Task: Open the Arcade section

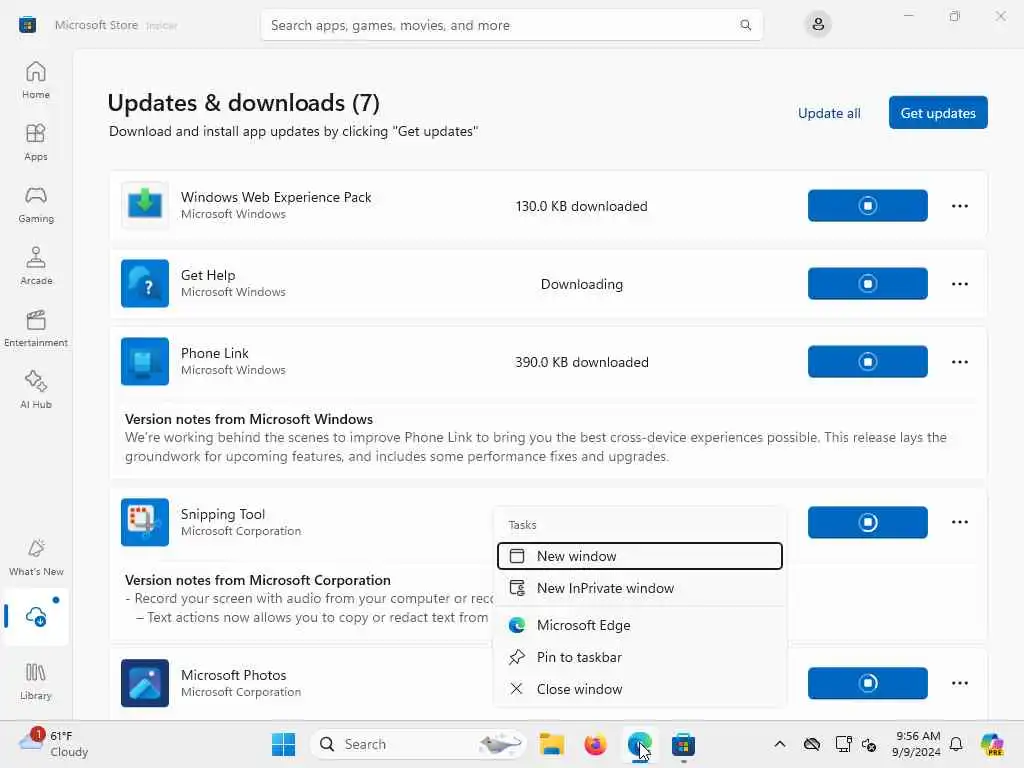Action: (x=36, y=266)
